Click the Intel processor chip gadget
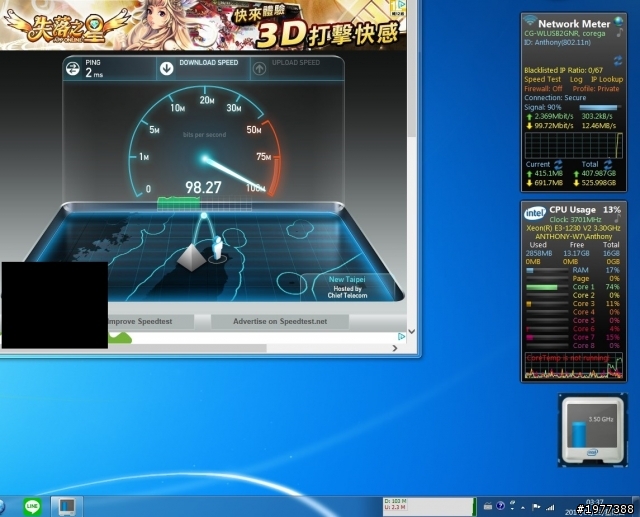The width and height of the screenshot is (640, 517). tap(593, 430)
